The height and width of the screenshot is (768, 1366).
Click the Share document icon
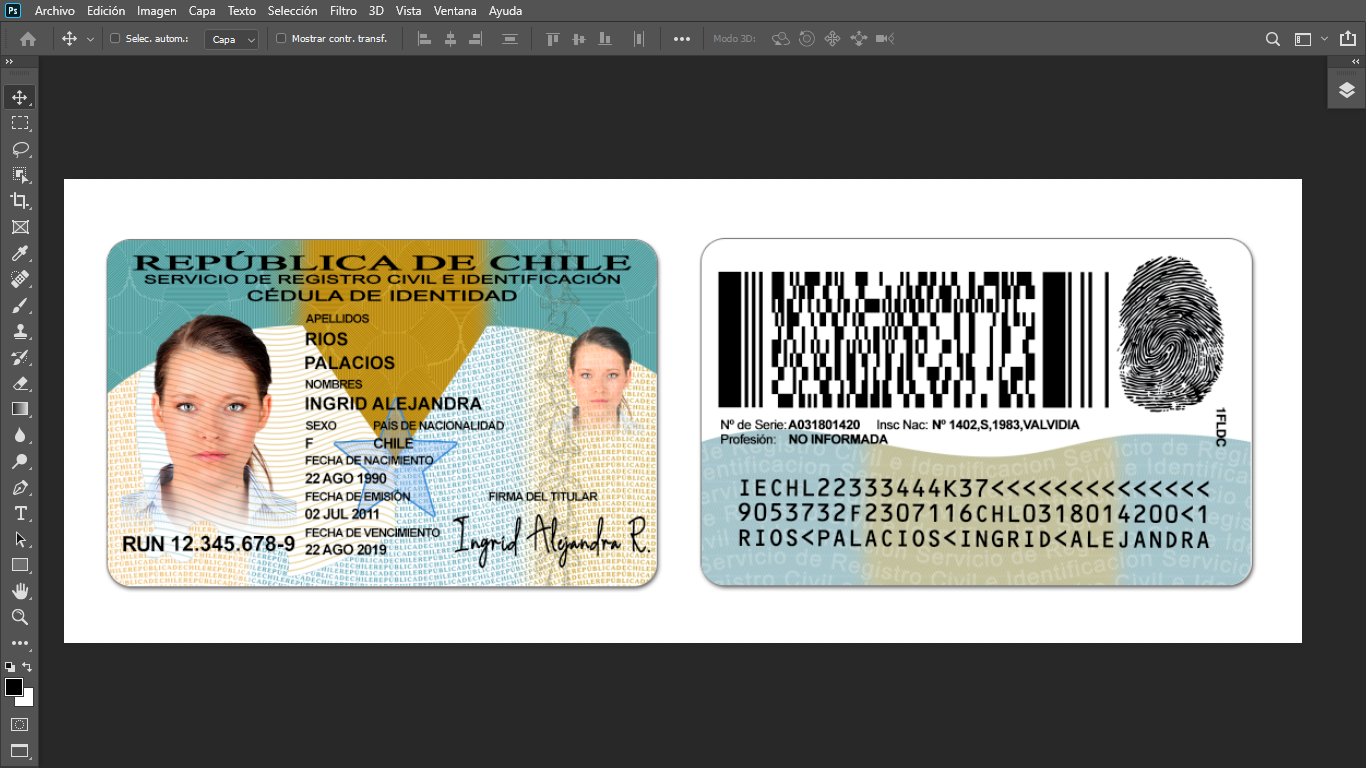tap(1347, 39)
